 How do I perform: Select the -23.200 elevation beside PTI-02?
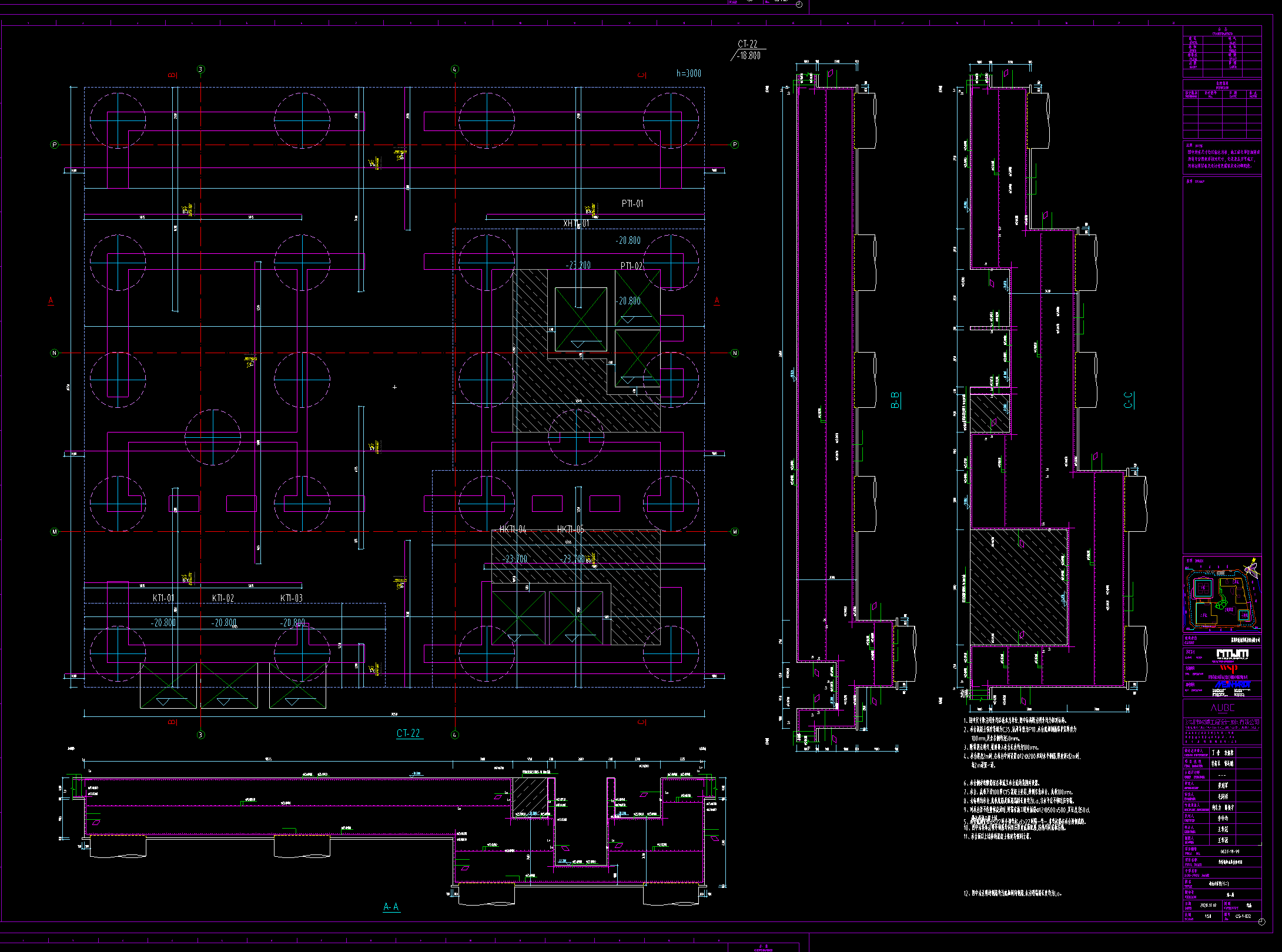click(578, 266)
